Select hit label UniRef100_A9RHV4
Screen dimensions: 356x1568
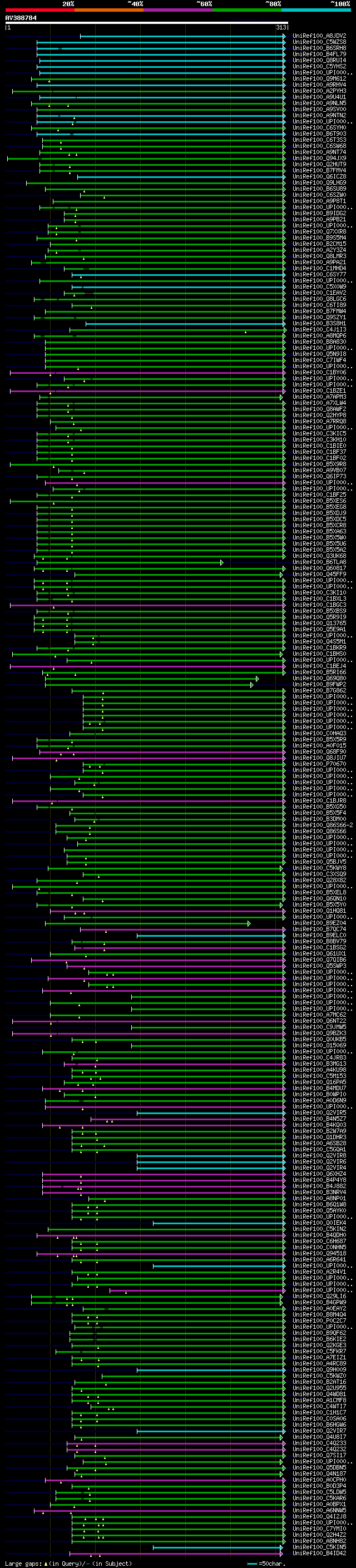319,85
